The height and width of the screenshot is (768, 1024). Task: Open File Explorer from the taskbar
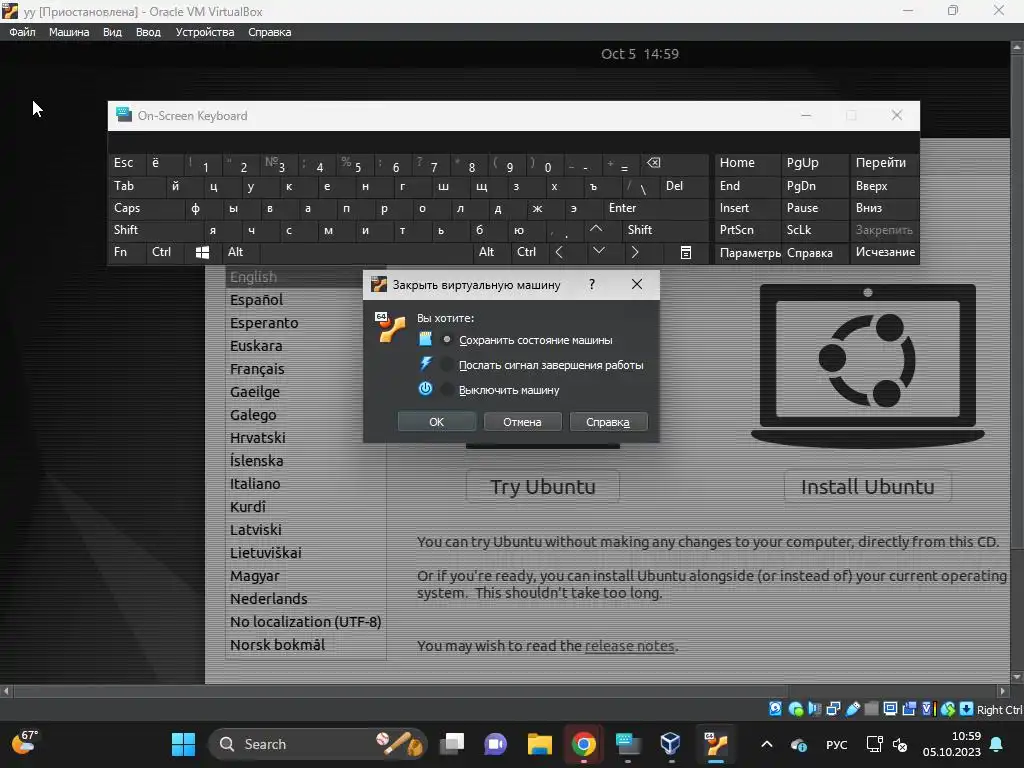[540, 744]
